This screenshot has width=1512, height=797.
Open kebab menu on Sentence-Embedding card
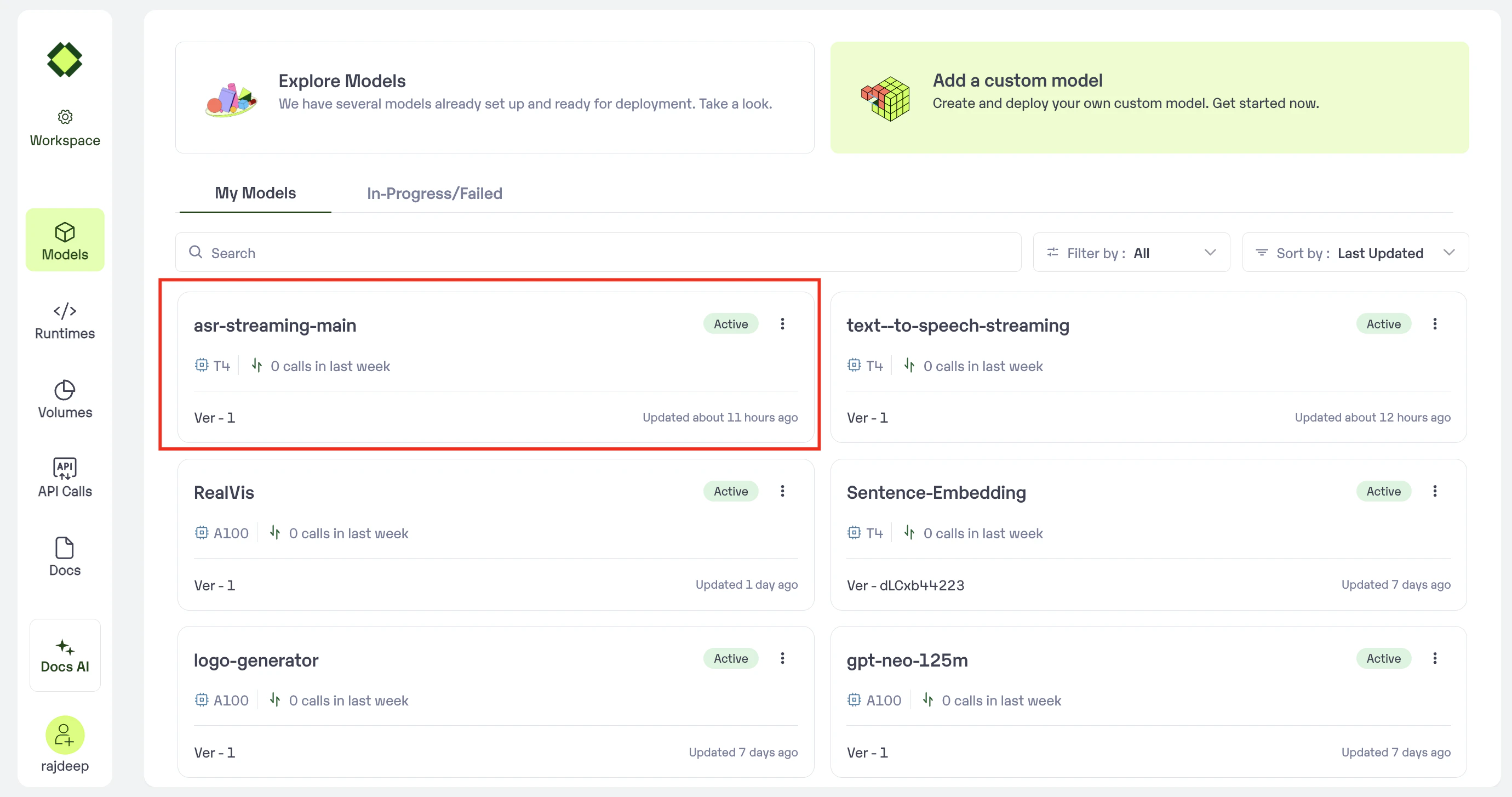(x=1435, y=491)
